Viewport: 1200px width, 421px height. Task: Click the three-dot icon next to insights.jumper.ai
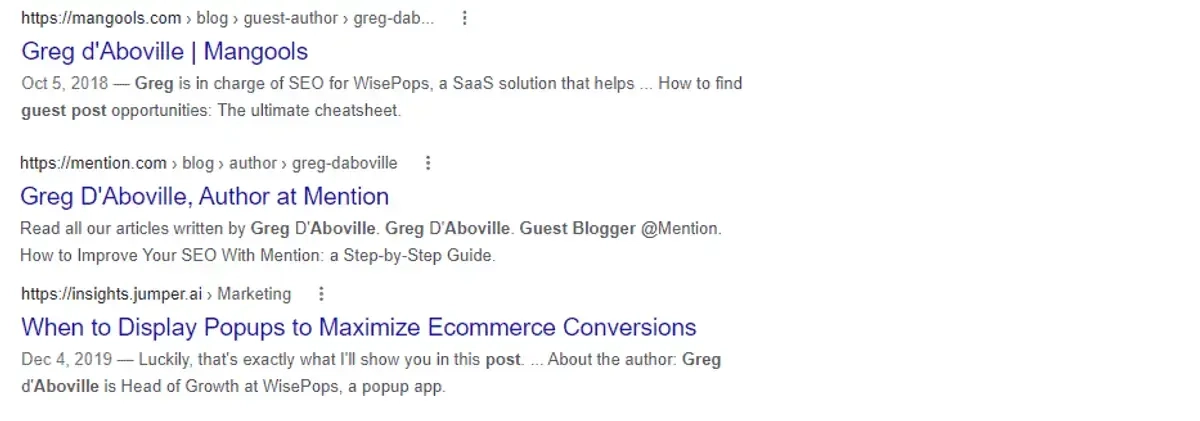[x=321, y=294]
